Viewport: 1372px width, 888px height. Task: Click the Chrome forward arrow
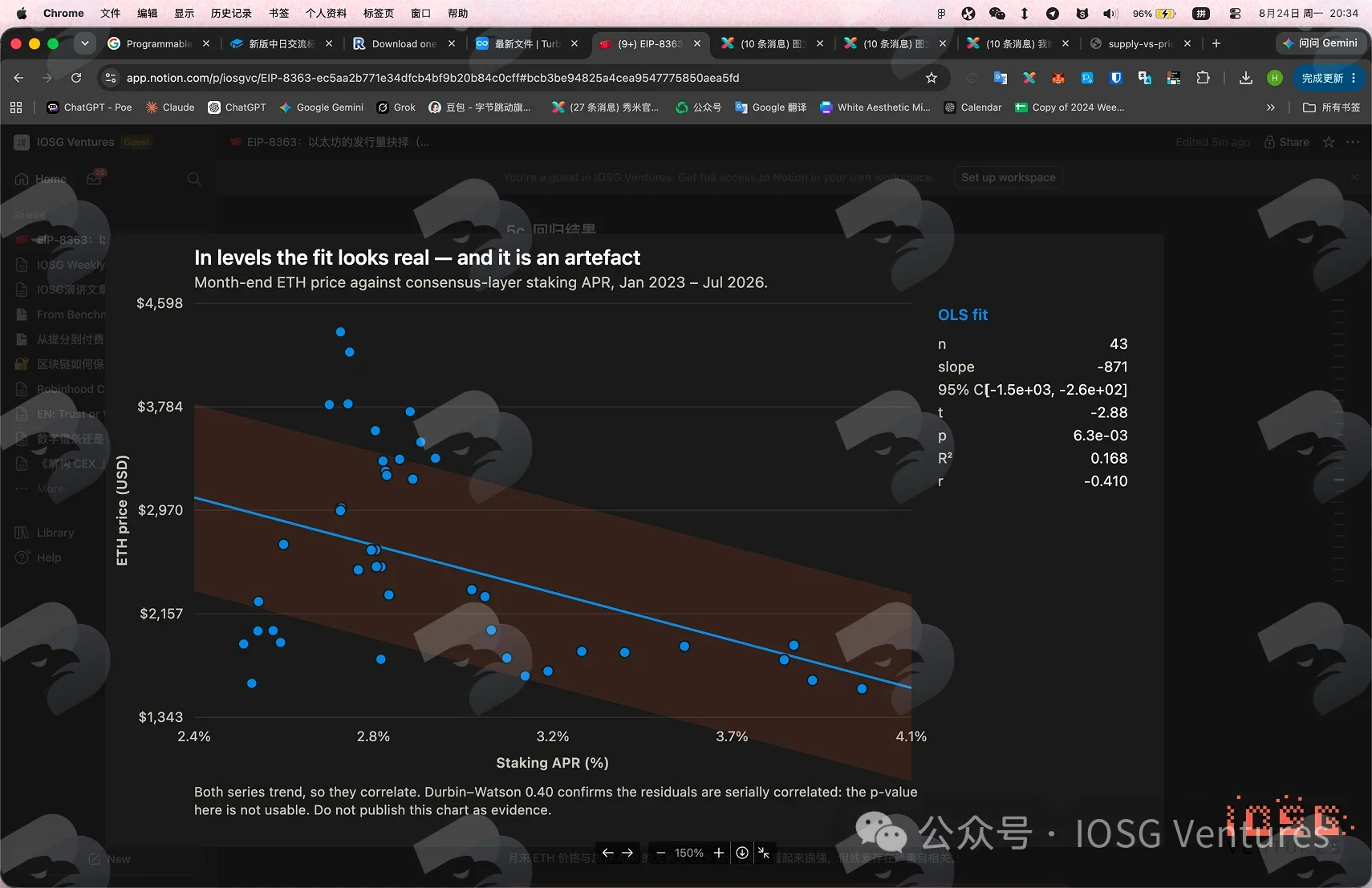[x=47, y=78]
